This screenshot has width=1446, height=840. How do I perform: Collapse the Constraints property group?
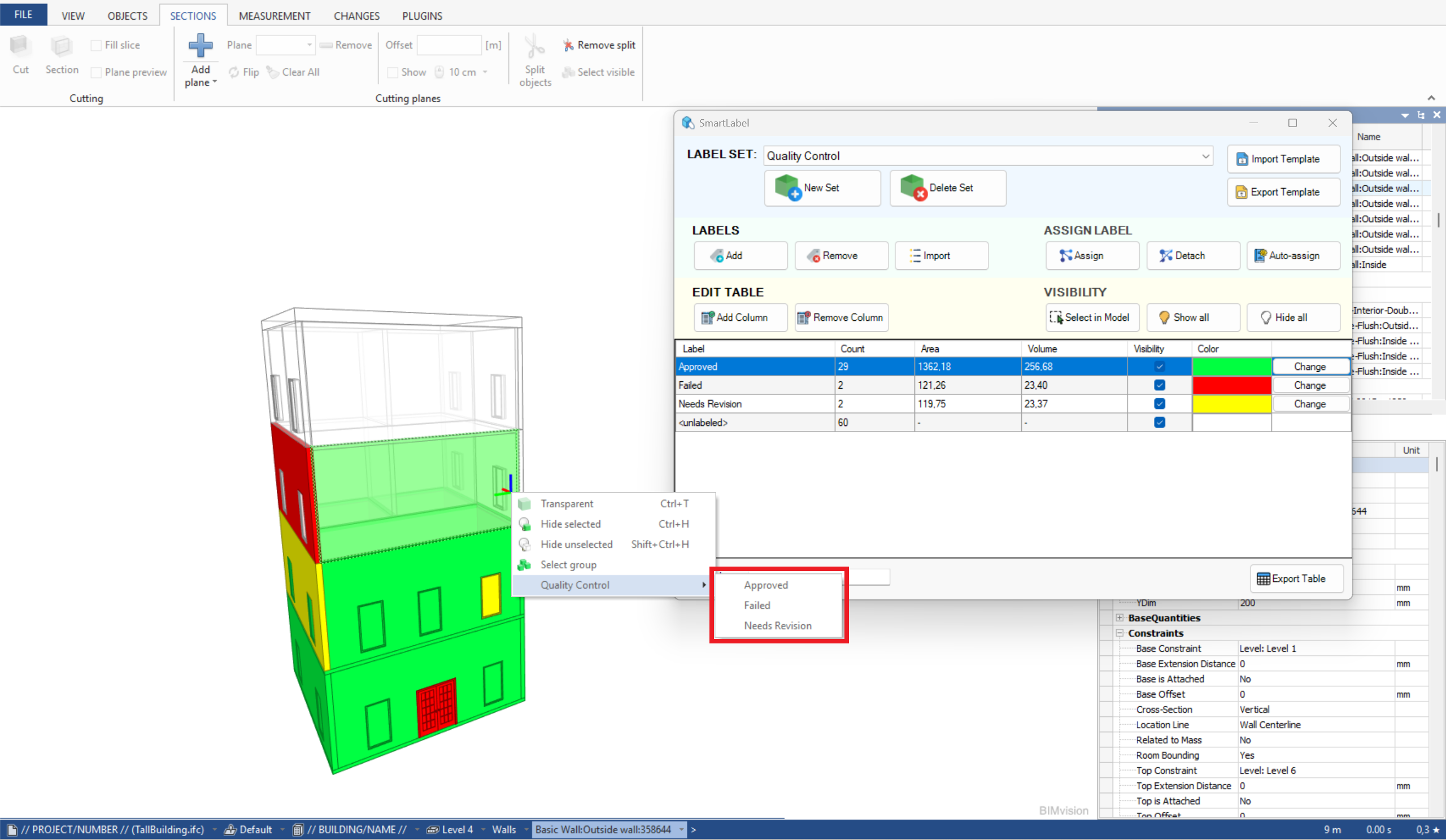[1120, 633]
